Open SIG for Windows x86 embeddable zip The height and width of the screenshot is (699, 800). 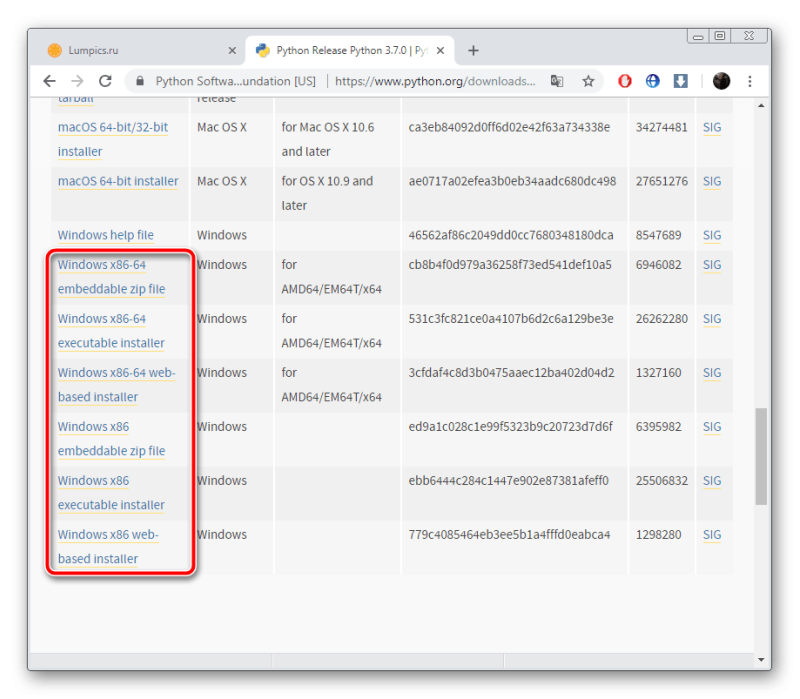point(712,427)
